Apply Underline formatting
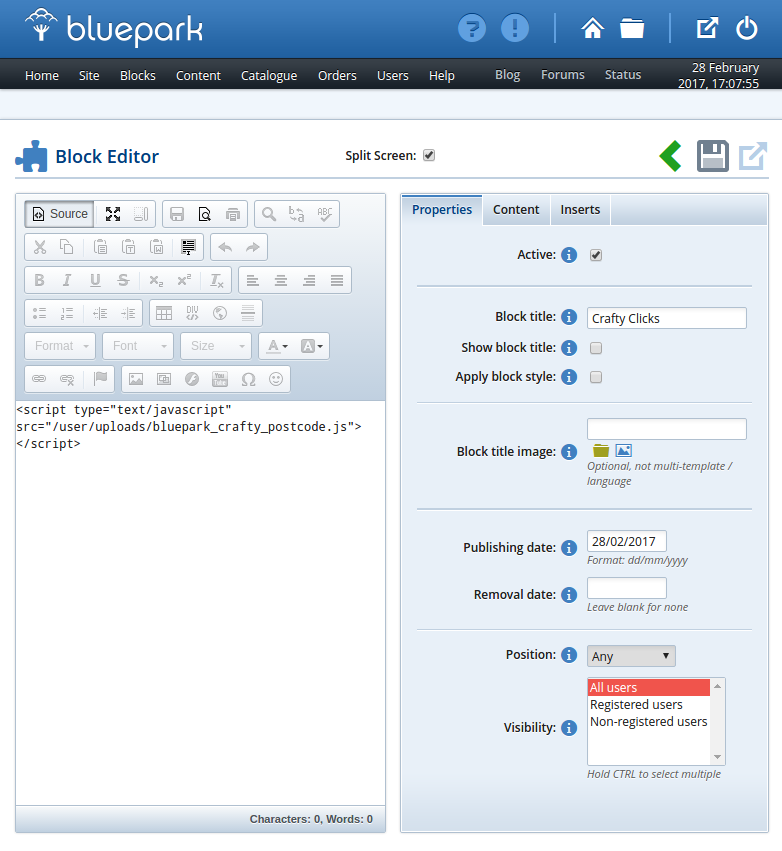The image size is (782, 851). click(x=95, y=280)
